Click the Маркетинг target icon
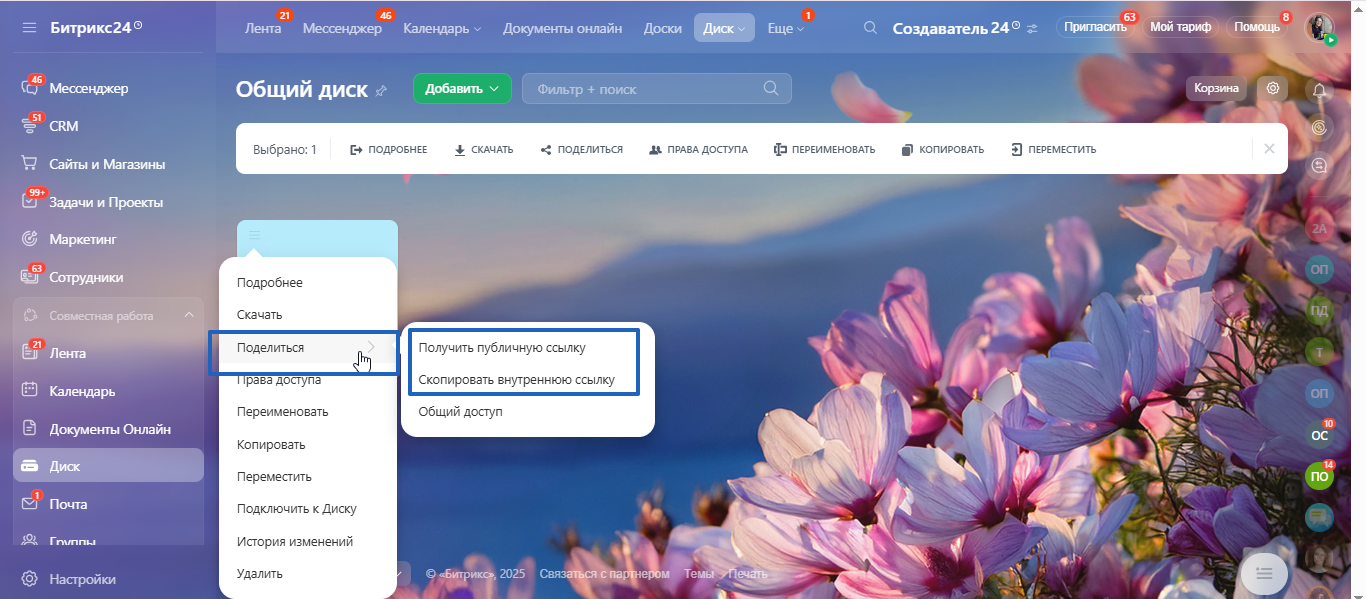1366x599 pixels. coord(29,239)
